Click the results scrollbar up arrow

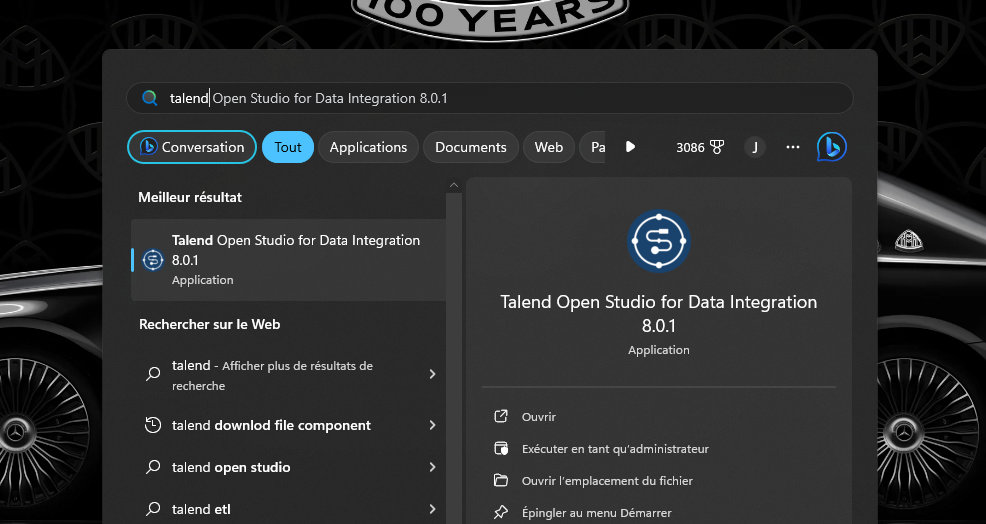(x=454, y=185)
